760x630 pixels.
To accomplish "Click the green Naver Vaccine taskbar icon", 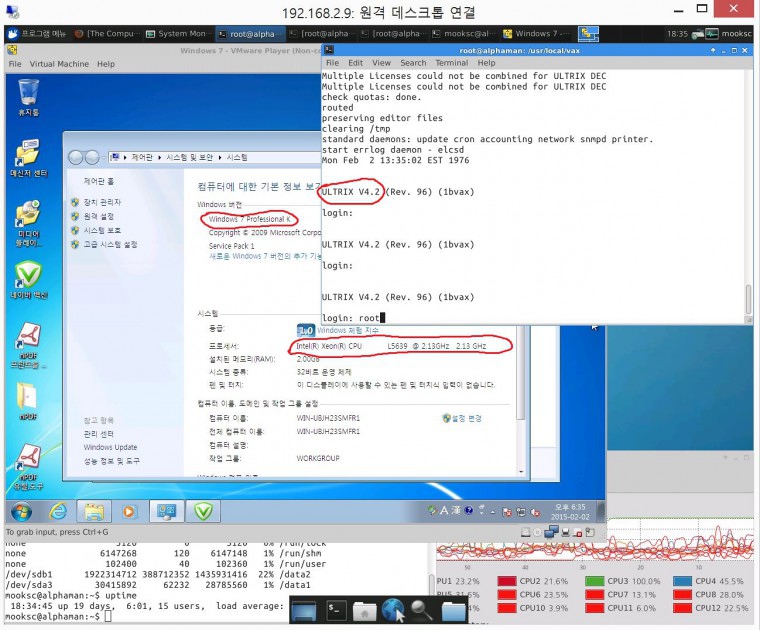I will [x=203, y=511].
